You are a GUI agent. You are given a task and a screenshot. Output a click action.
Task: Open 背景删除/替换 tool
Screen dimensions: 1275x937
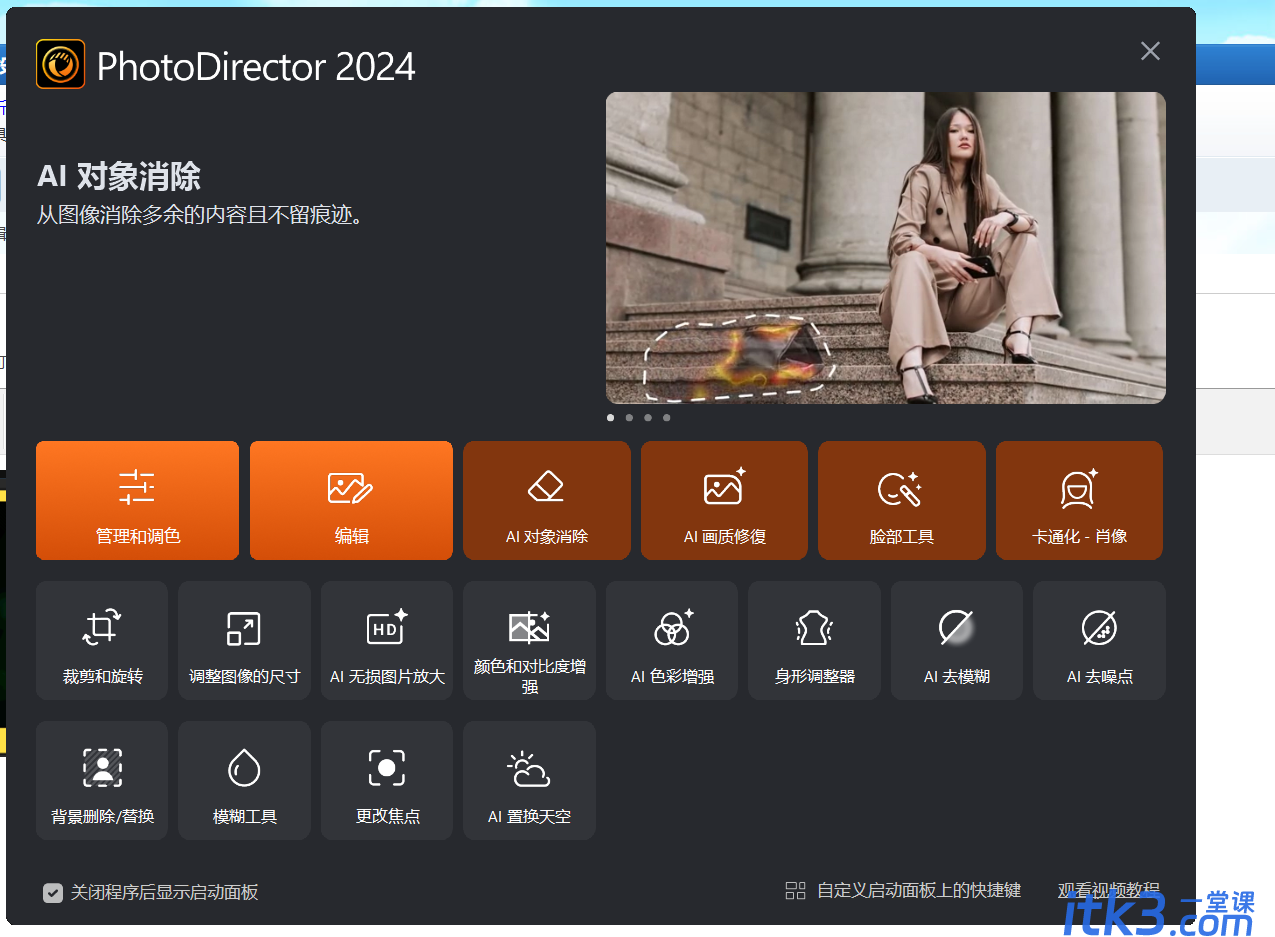[x=102, y=780]
